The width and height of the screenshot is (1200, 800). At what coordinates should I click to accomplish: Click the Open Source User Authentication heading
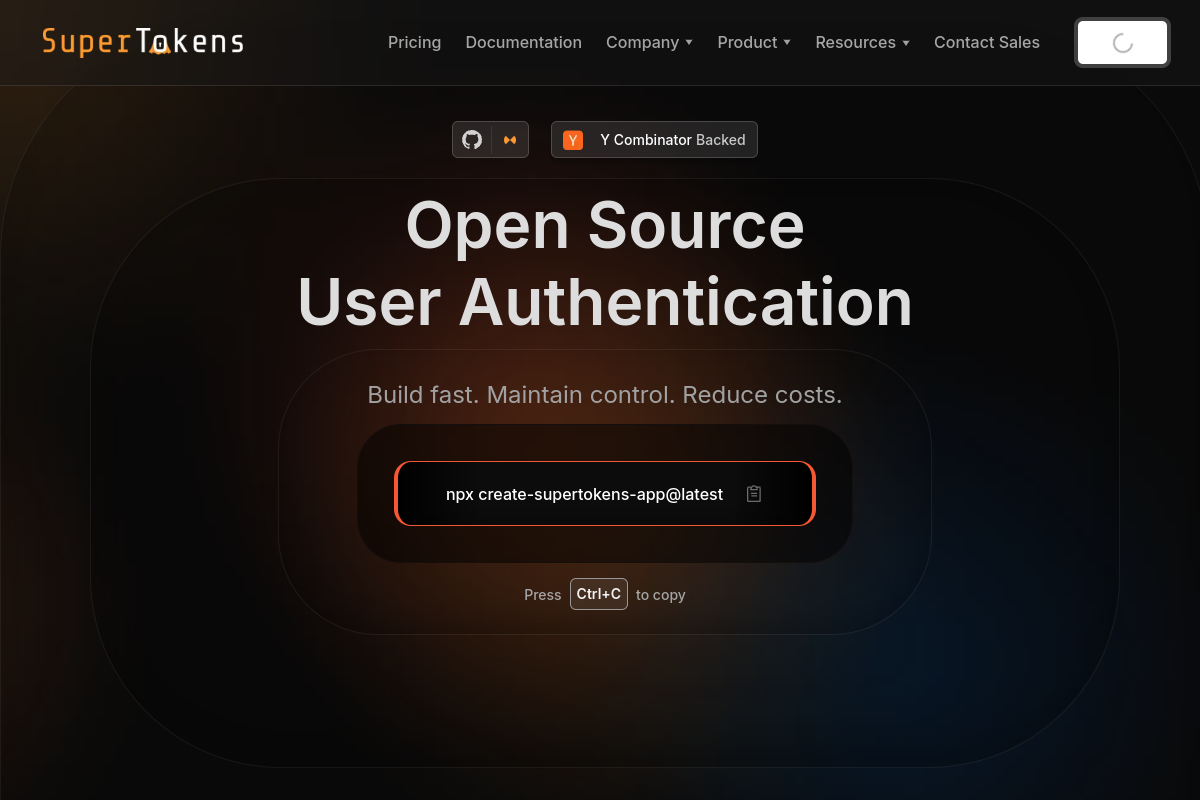point(605,263)
